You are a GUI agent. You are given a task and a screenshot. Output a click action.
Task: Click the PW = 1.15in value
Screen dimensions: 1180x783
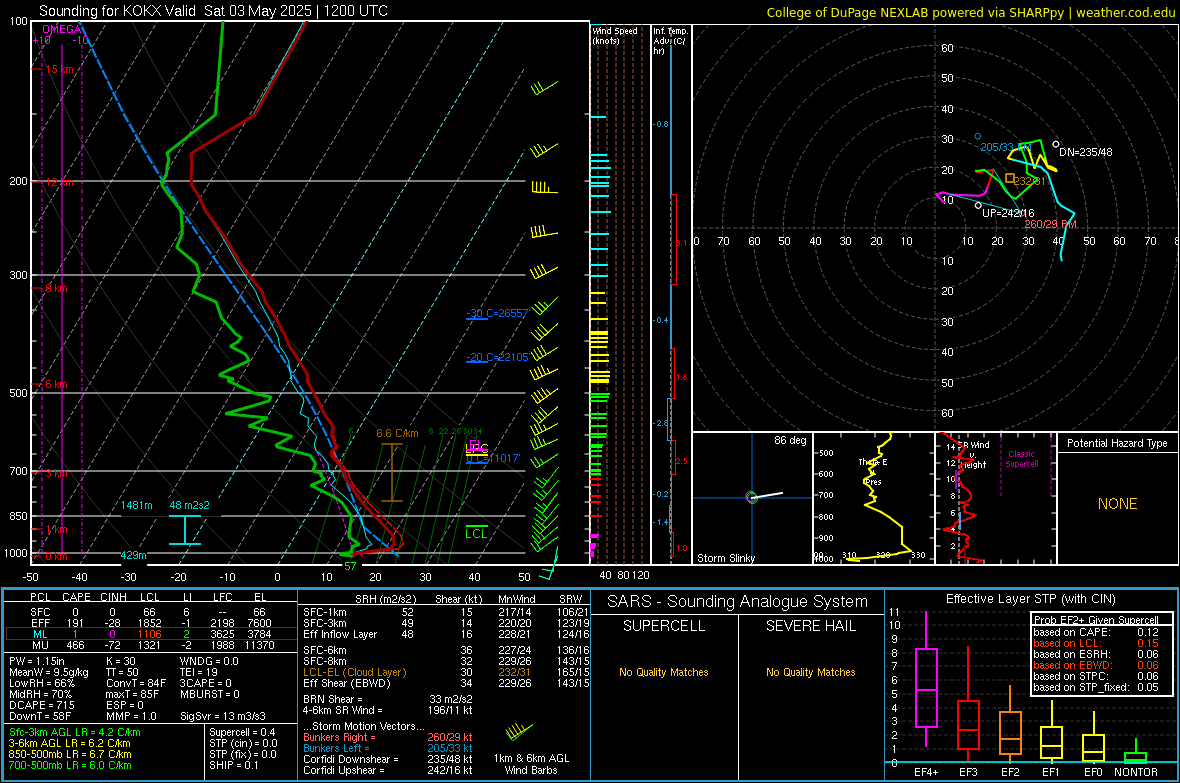tap(38, 661)
